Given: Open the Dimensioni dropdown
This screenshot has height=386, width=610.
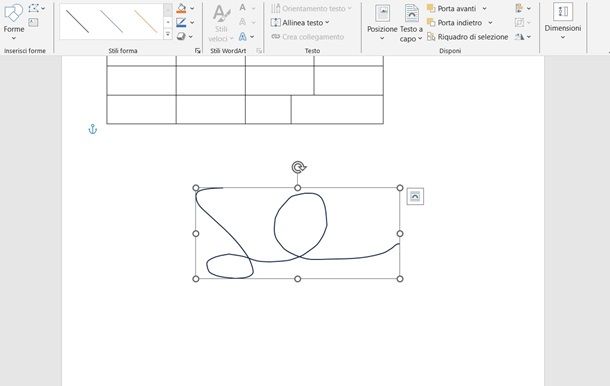Looking at the screenshot, I should 563,21.
